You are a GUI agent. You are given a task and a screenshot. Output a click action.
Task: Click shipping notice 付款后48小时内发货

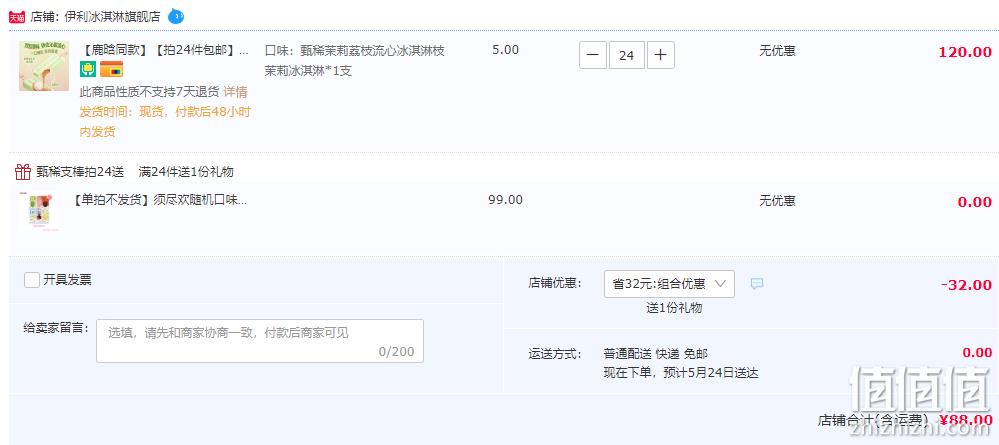click(x=164, y=122)
